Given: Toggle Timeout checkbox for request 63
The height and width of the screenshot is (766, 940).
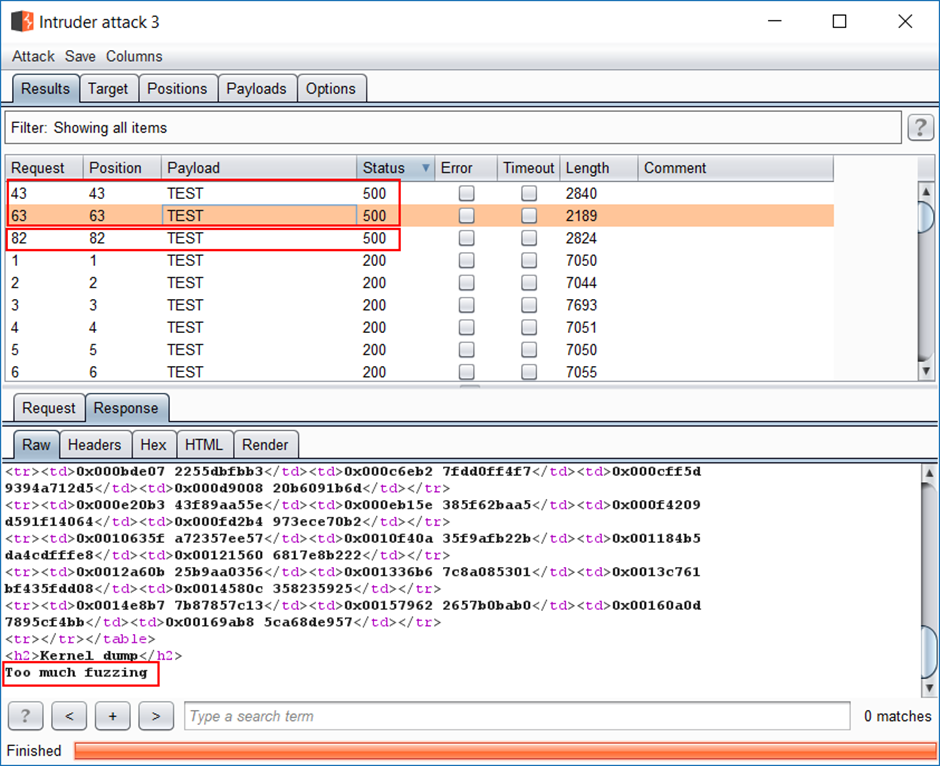Looking at the screenshot, I should pos(529,216).
